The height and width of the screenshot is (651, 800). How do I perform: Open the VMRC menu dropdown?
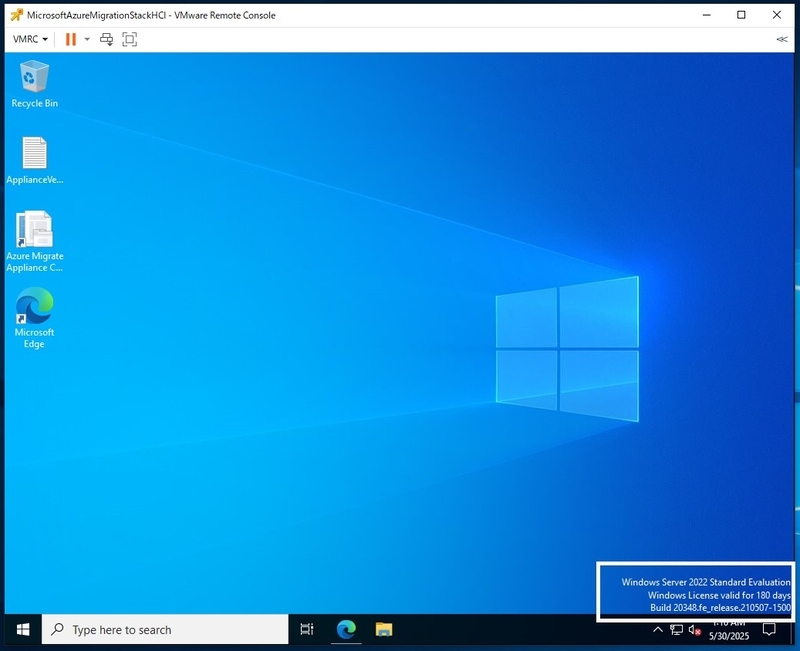[x=30, y=39]
